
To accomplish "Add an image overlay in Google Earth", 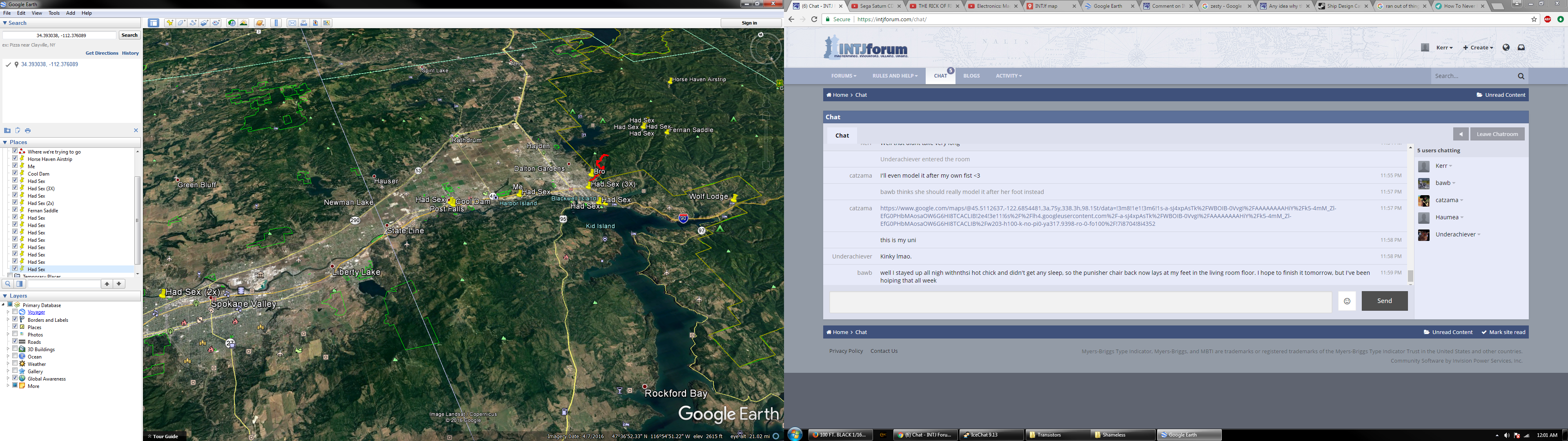I will click(205, 23).
